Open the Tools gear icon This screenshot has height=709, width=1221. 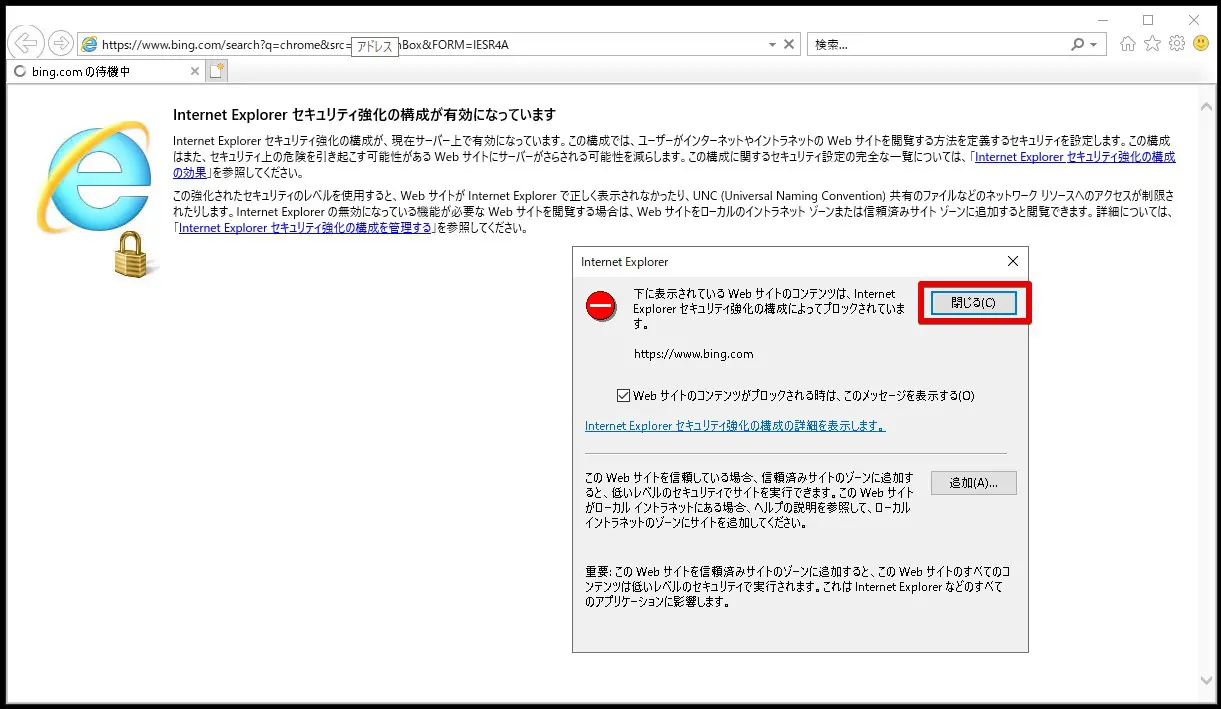[1176, 44]
